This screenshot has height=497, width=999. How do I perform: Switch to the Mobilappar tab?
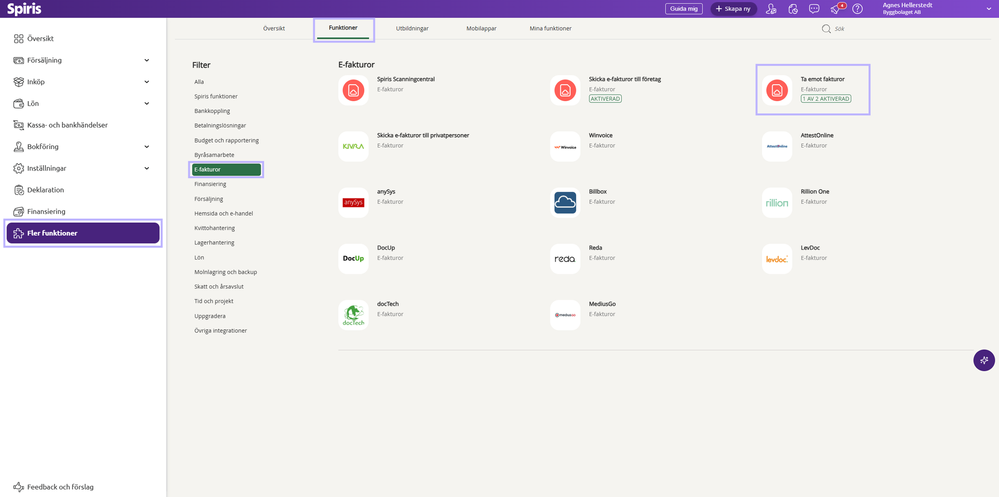pos(482,29)
